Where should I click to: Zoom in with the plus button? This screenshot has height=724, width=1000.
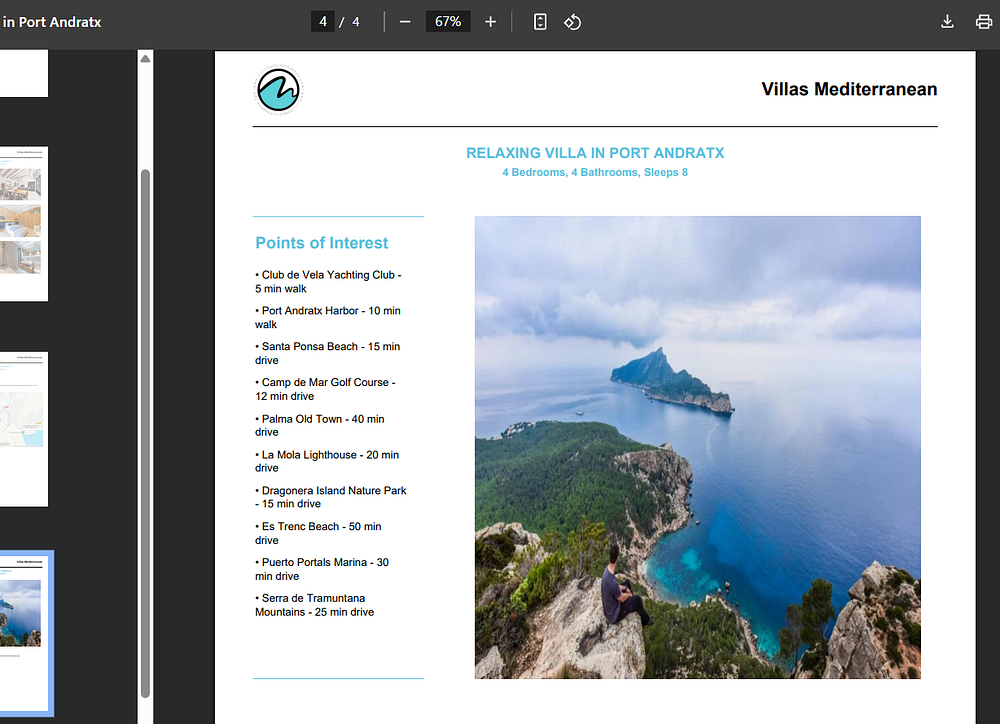(490, 22)
